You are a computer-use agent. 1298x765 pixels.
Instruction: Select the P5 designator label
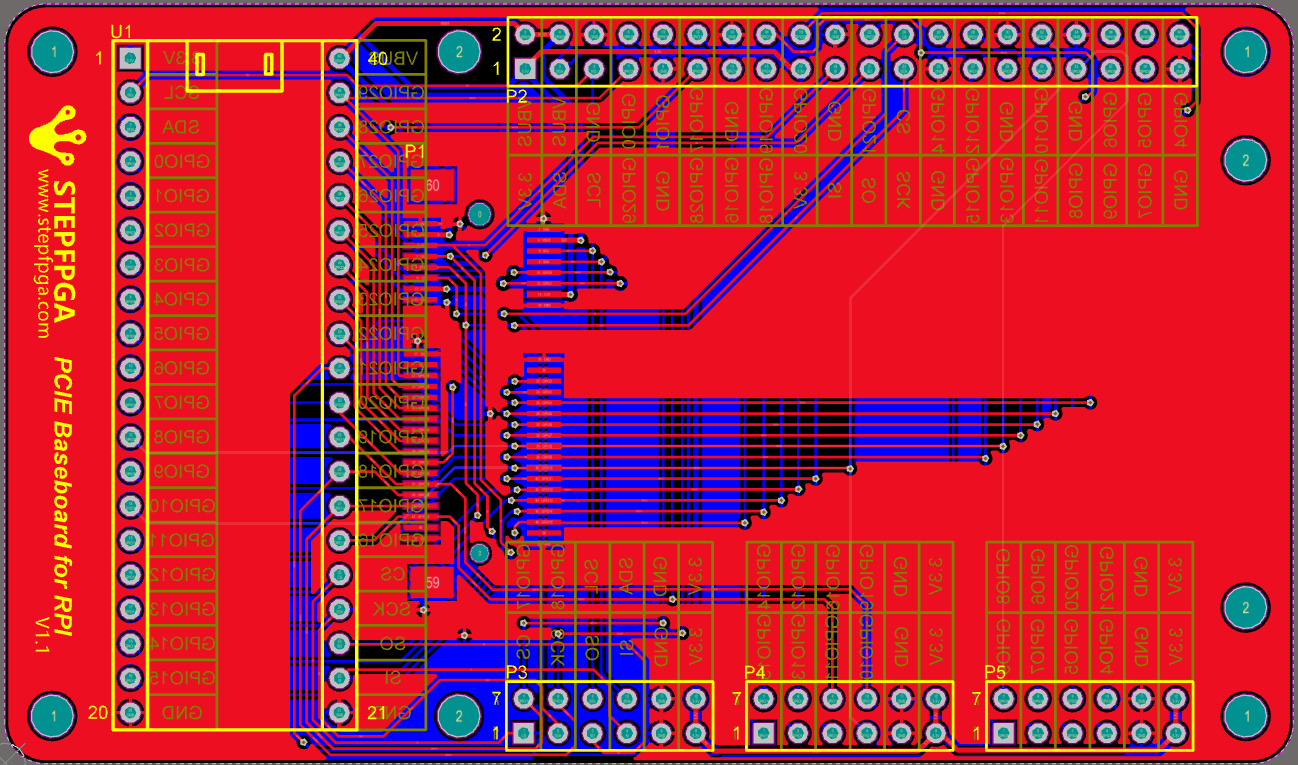point(995,672)
